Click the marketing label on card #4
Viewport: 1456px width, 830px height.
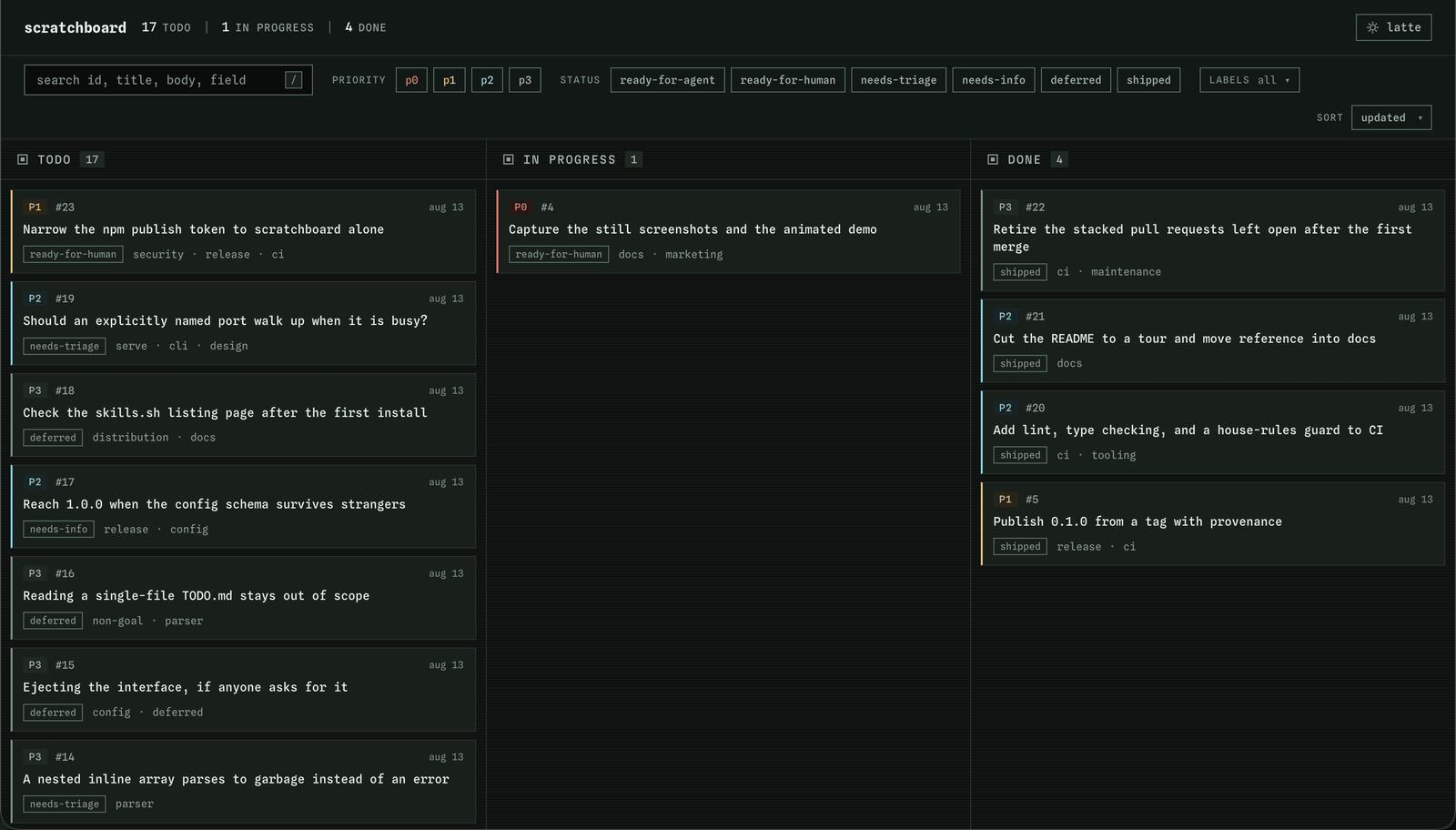(x=693, y=255)
